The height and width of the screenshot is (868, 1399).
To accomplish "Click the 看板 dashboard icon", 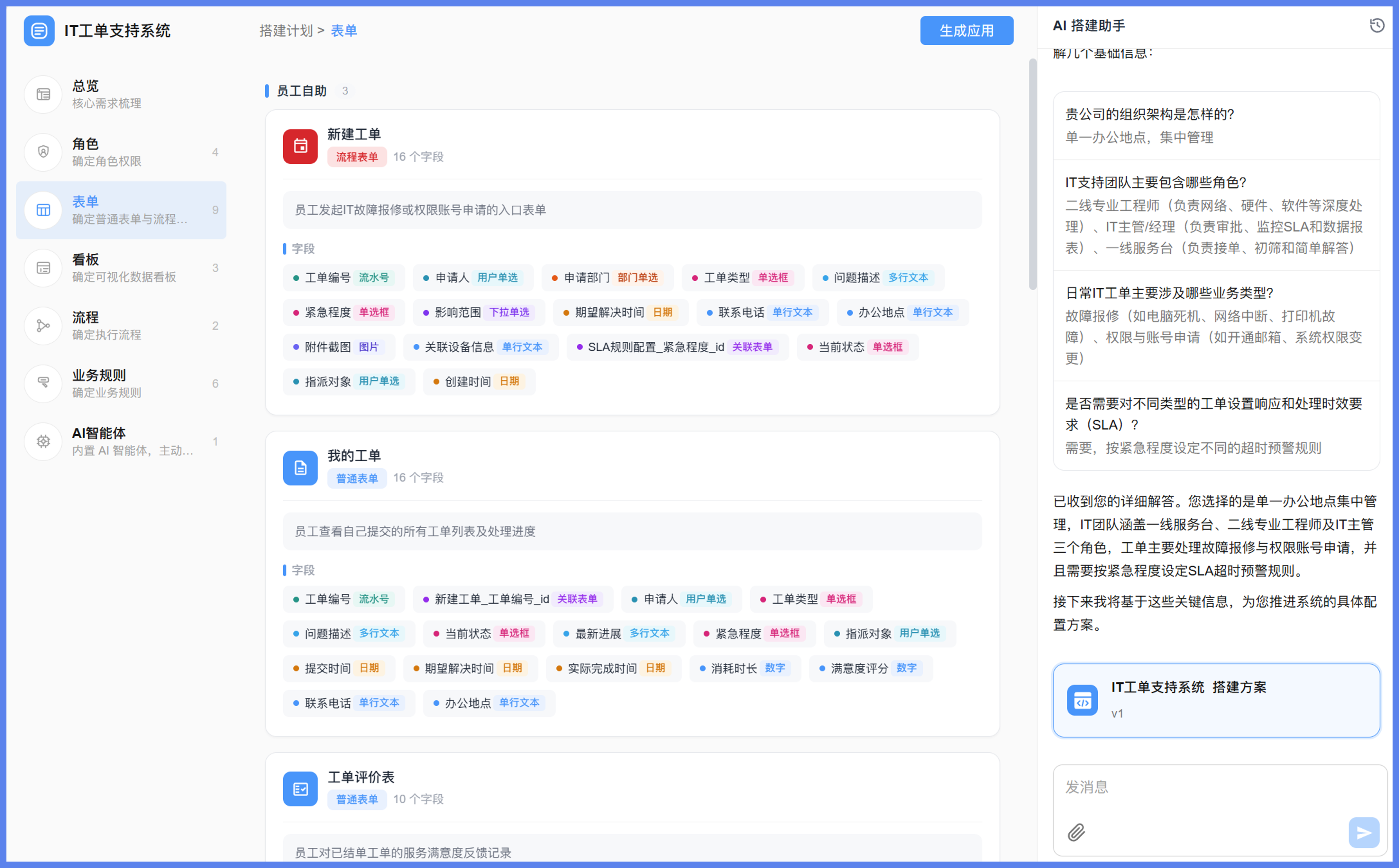I will [43, 268].
